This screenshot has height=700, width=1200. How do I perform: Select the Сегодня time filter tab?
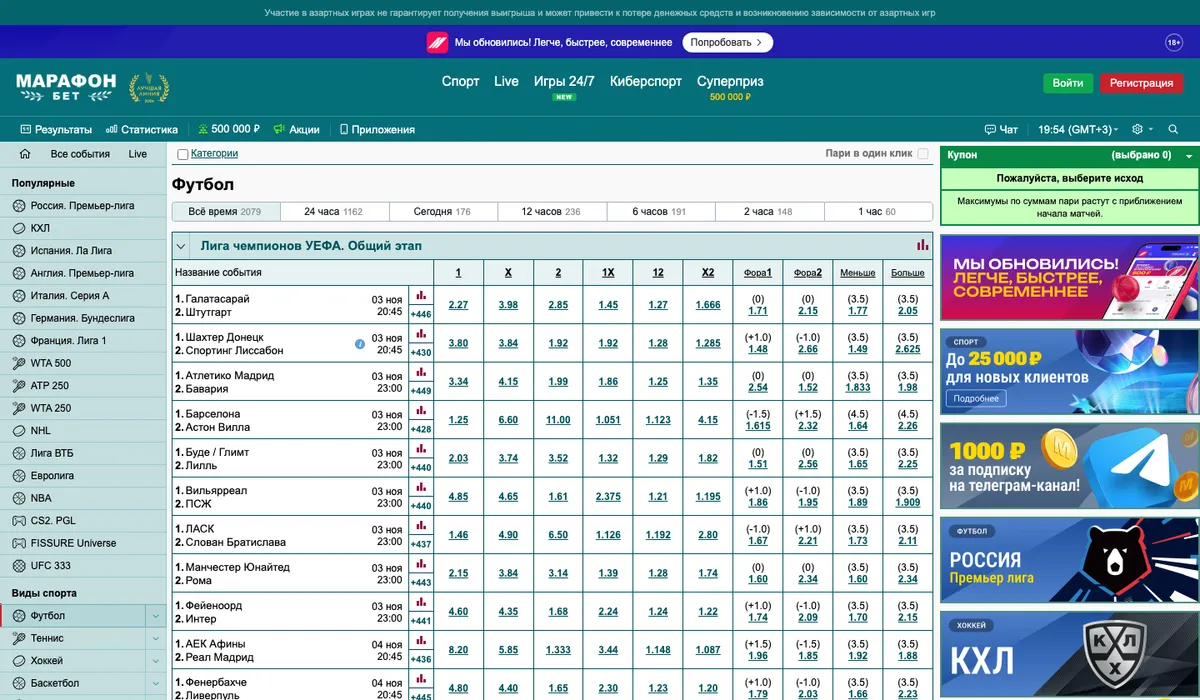(442, 212)
